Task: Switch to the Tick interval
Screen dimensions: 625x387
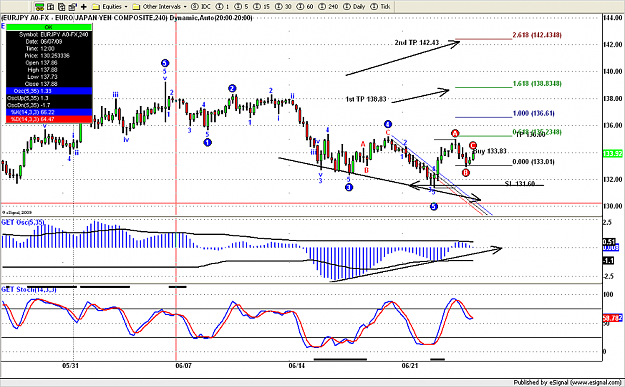Action: 380,6
